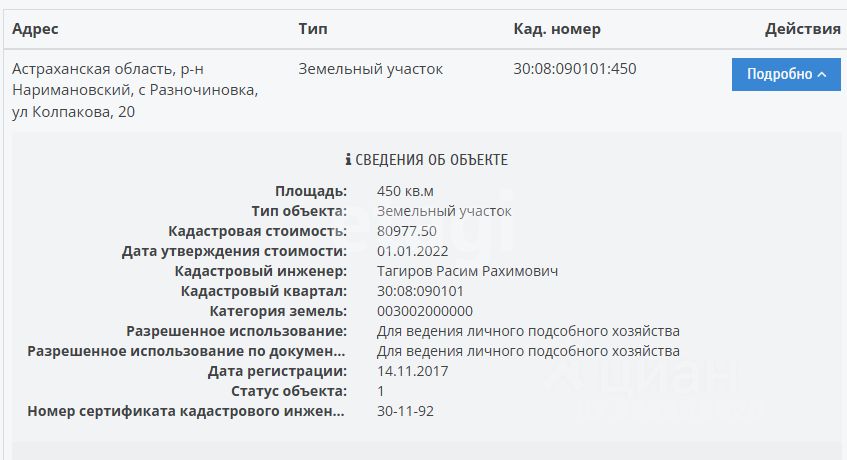Image resolution: width=847 pixels, height=460 pixels.
Task: Click the Земельный участок cell in the Тип column
Action: [x=370, y=69]
